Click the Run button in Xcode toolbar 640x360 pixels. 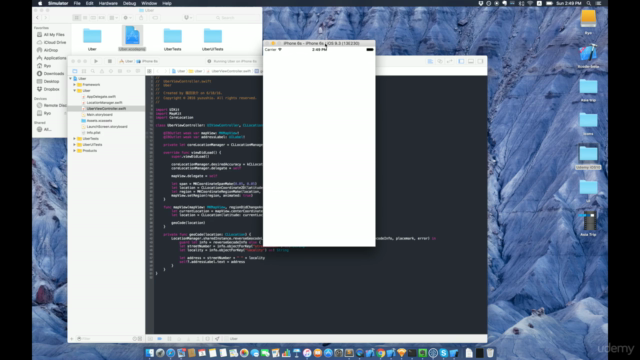[x=96, y=61]
